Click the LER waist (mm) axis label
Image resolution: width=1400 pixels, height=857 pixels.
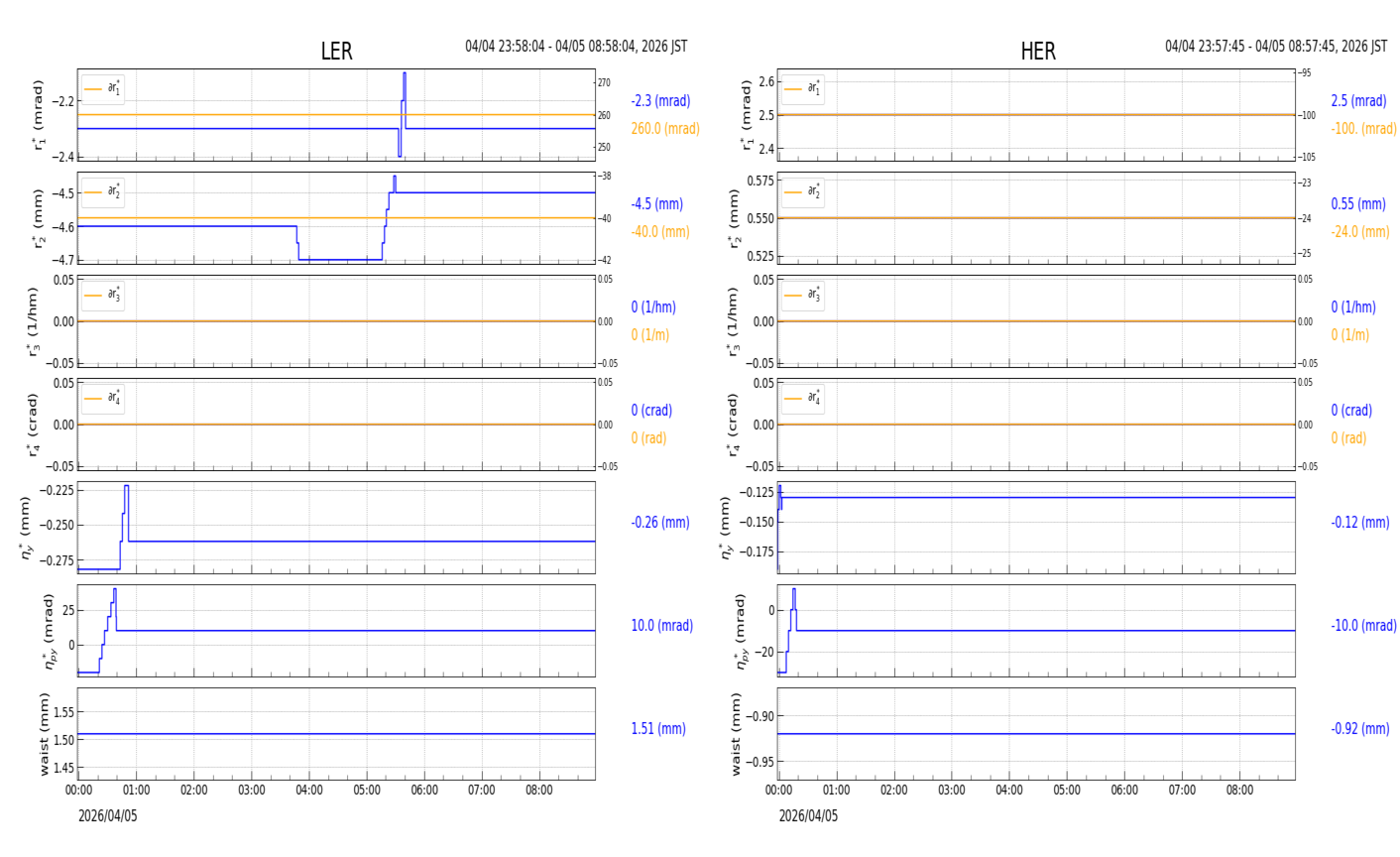(x=44, y=734)
